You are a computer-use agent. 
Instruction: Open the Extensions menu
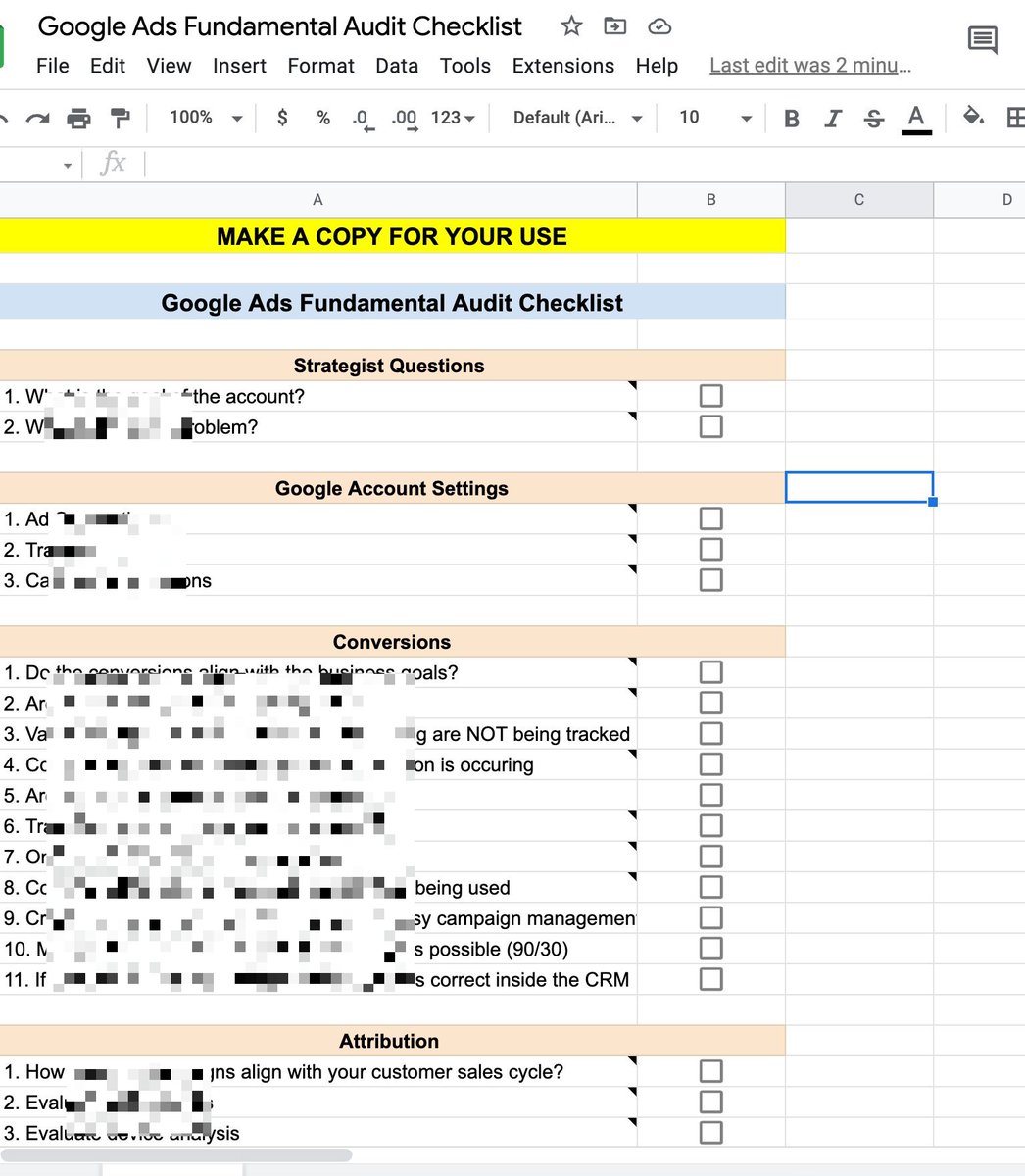(x=562, y=66)
